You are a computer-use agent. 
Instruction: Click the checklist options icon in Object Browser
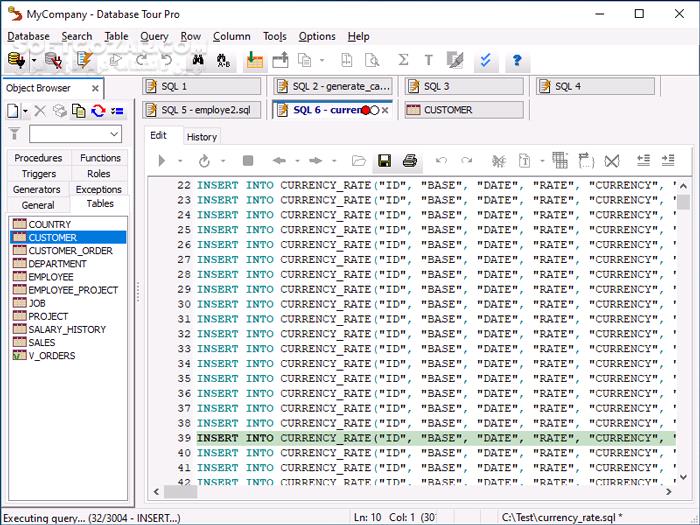pos(117,111)
